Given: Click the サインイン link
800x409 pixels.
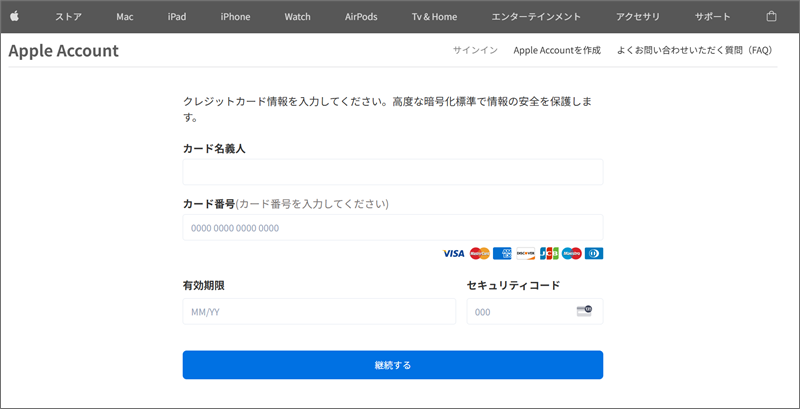Looking at the screenshot, I should (x=475, y=50).
